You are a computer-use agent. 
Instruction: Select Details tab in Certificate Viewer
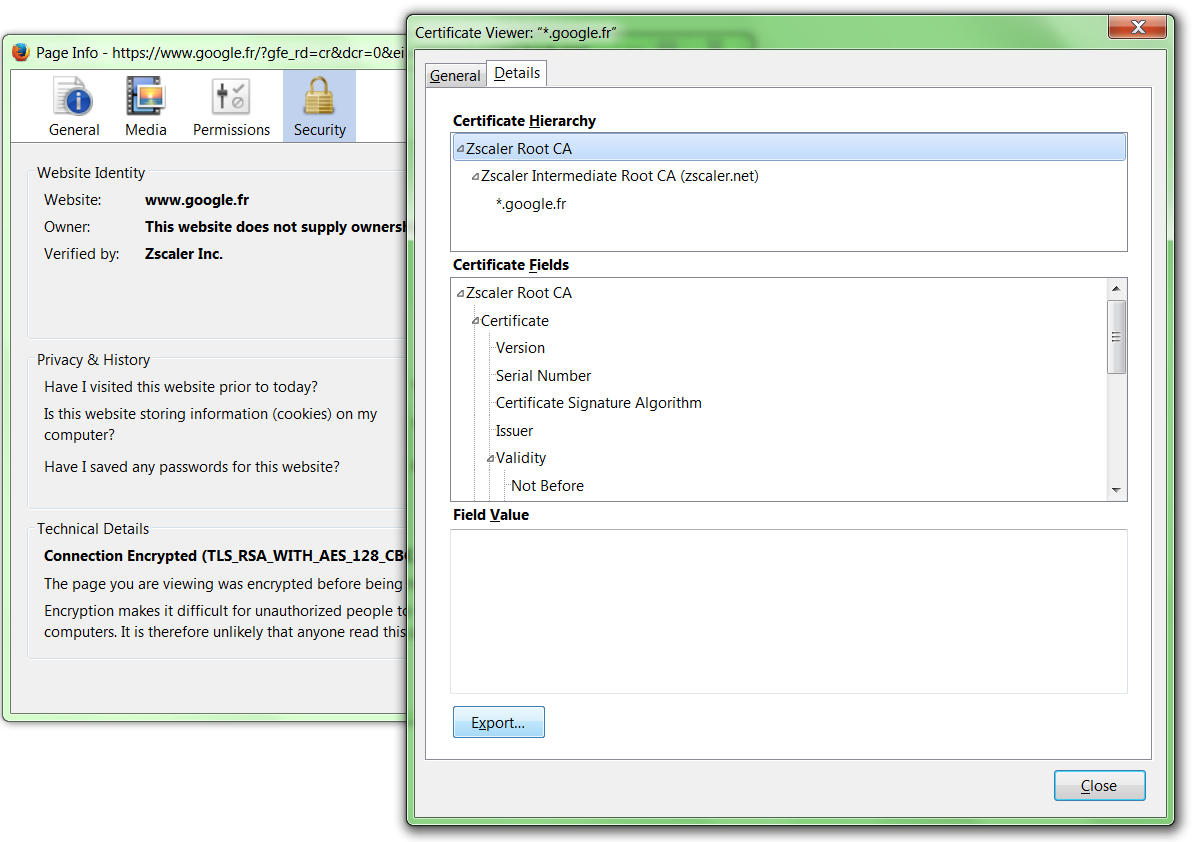[x=517, y=73]
